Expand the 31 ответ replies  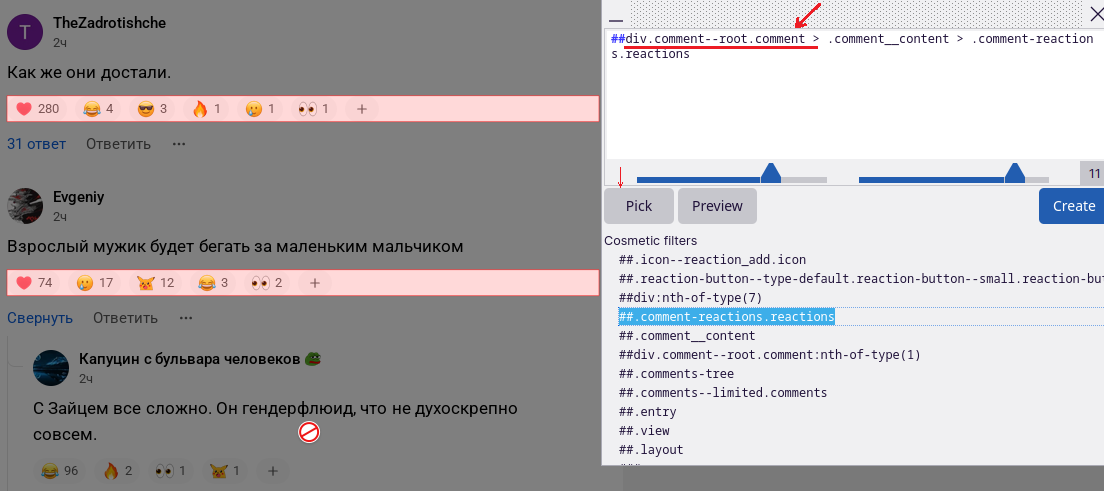[37, 144]
